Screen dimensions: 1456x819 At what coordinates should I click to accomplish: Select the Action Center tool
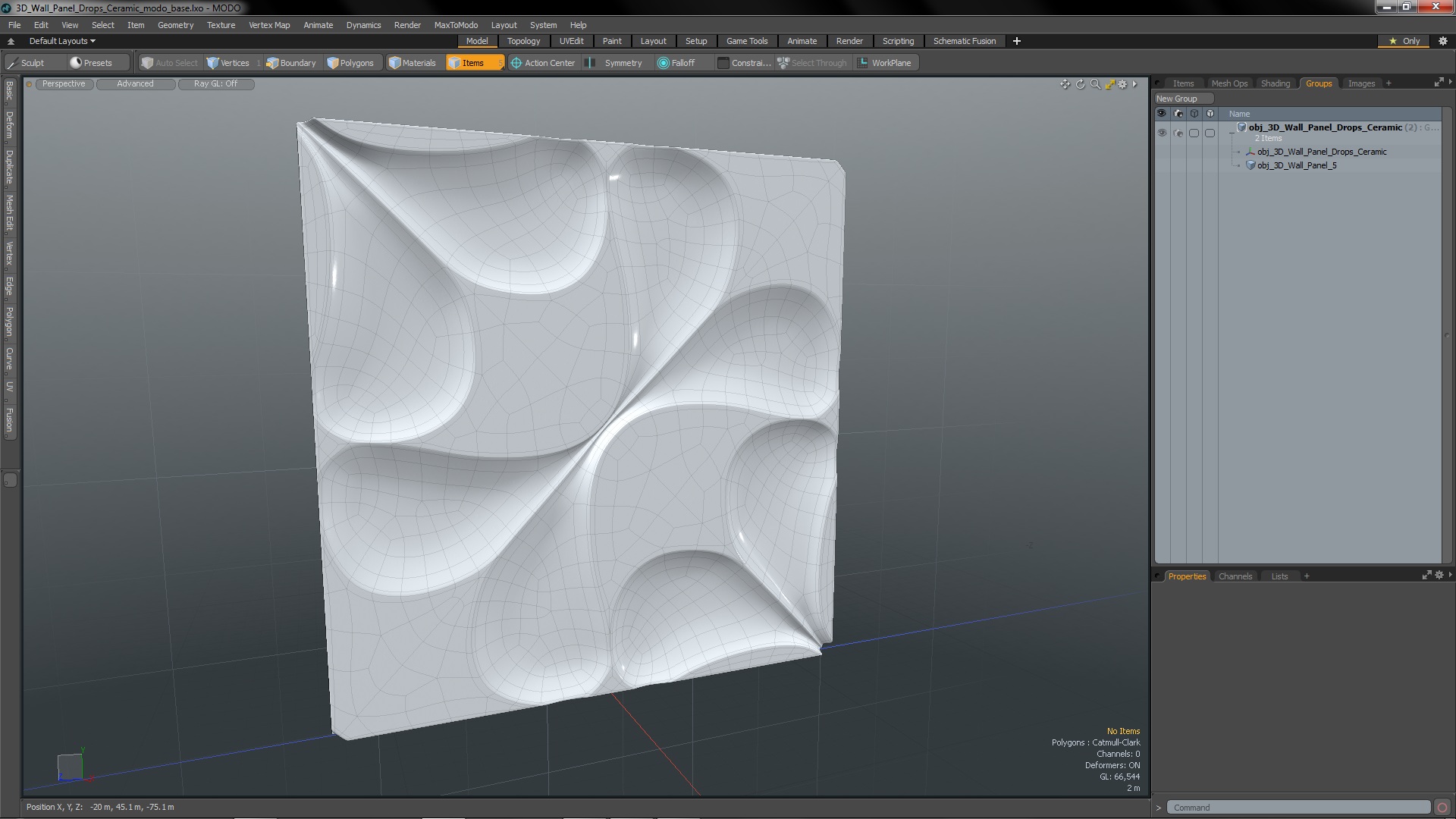pyautogui.click(x=542, y=63)
